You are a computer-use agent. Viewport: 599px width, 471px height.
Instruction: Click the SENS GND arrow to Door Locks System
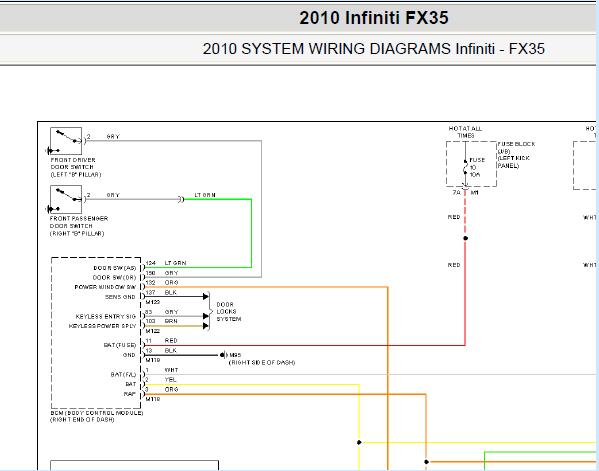(206, 296)
